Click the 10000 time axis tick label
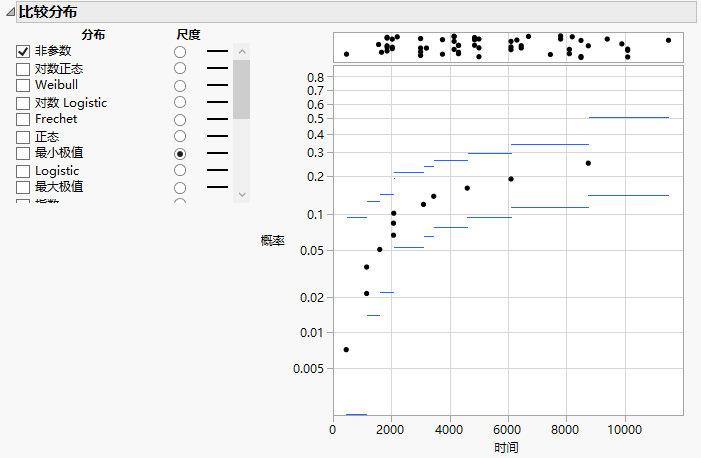The height and width of the screenshot is (458, 701). click(x=624, y=430)
